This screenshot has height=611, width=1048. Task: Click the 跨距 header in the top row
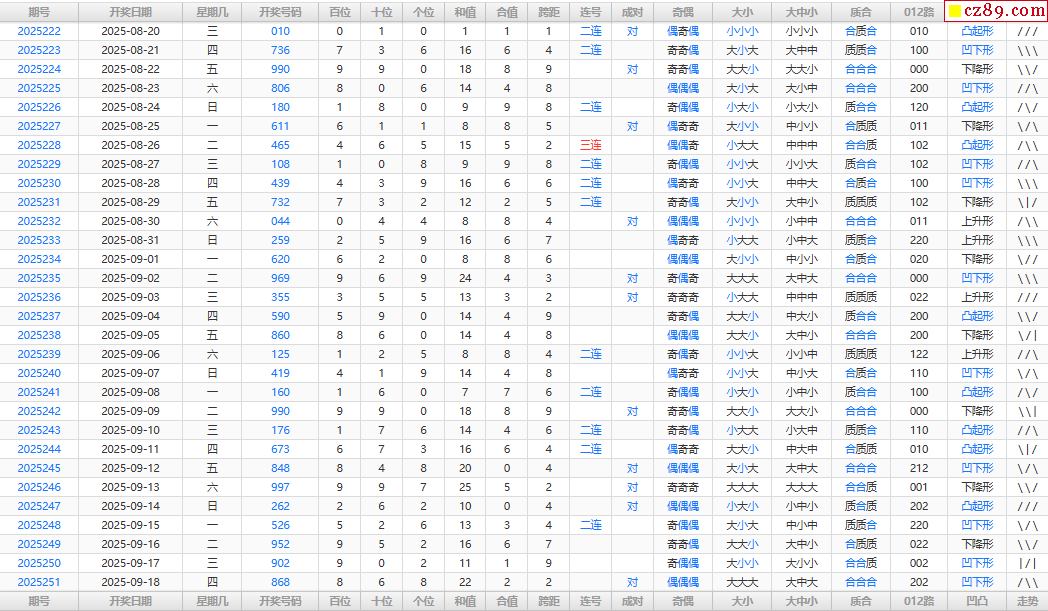pyautogui.click(x=549, y=12)
